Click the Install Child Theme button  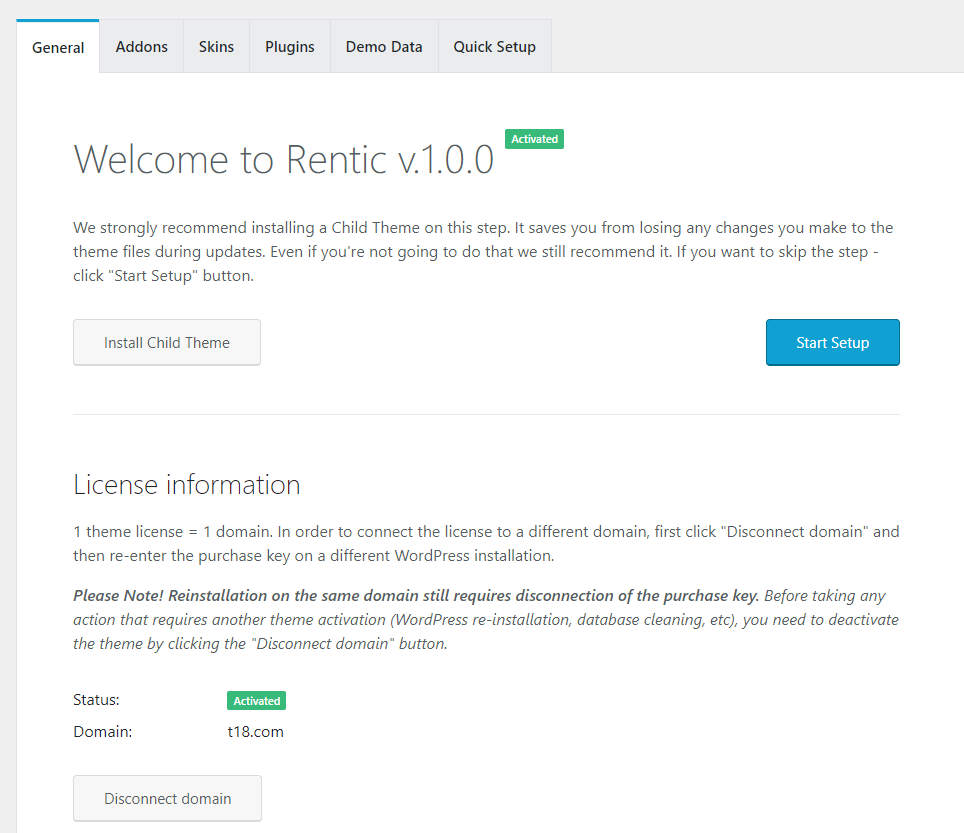pyautogui.click(x=167, y=342)
